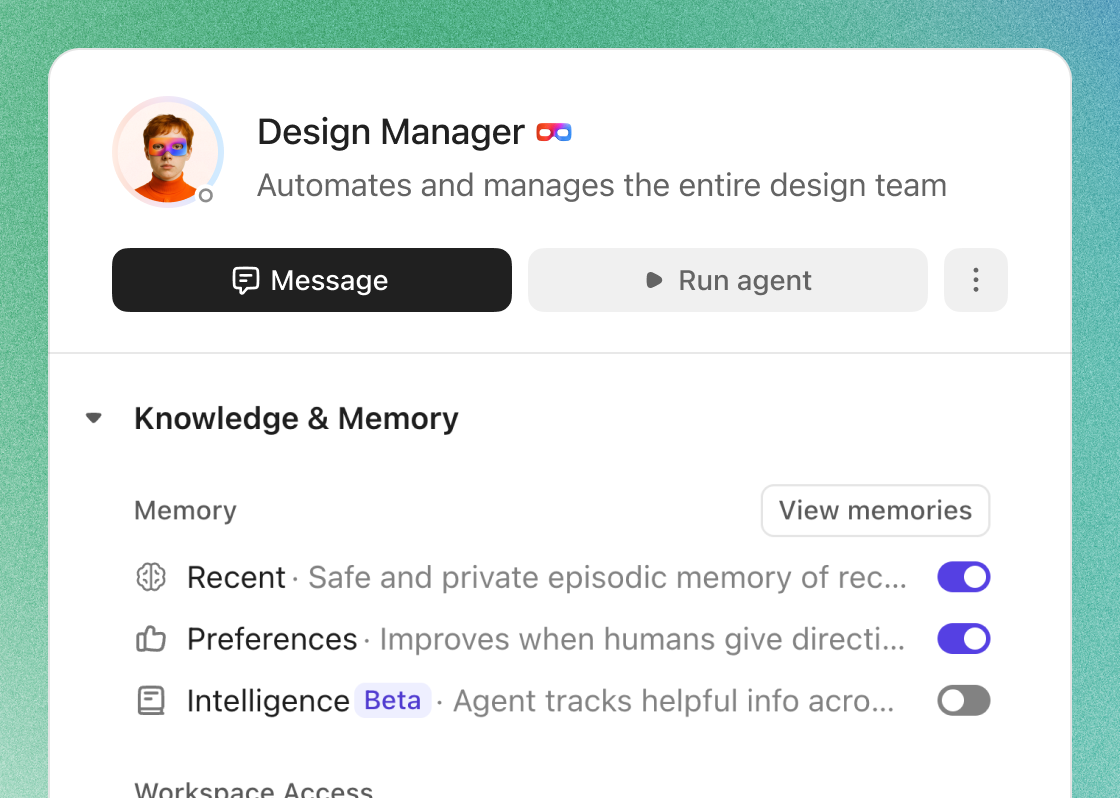
Task: Disable the Recent memory toggle
Action: (963, 577)
